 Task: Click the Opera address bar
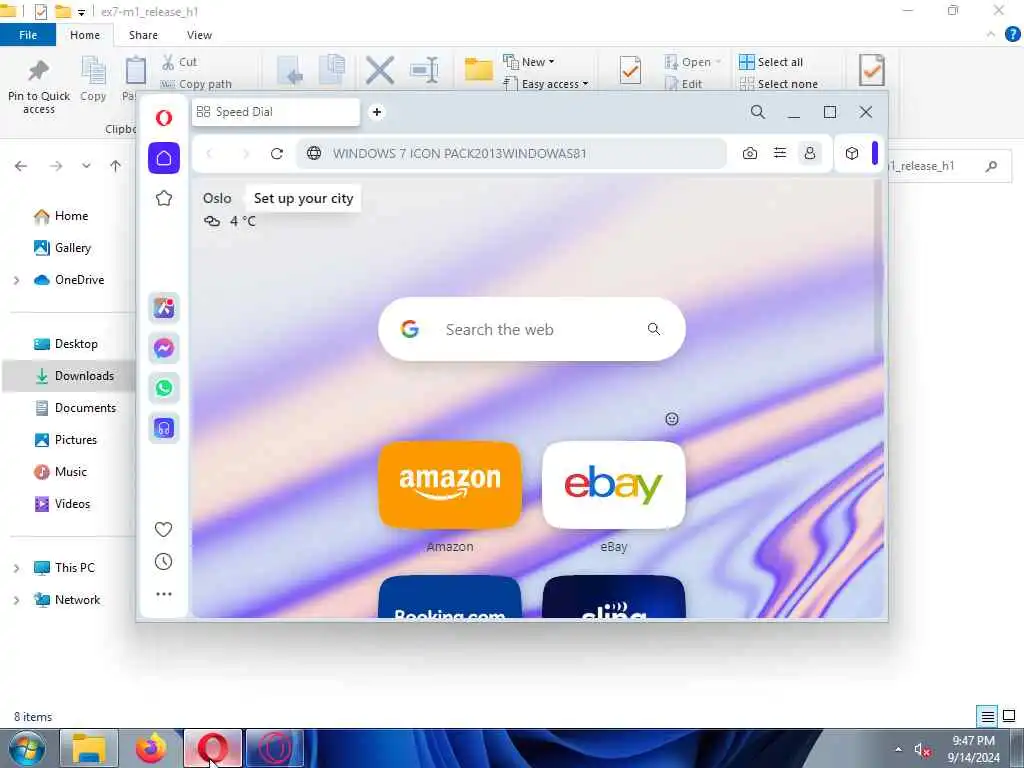click(x=511, y=153)
